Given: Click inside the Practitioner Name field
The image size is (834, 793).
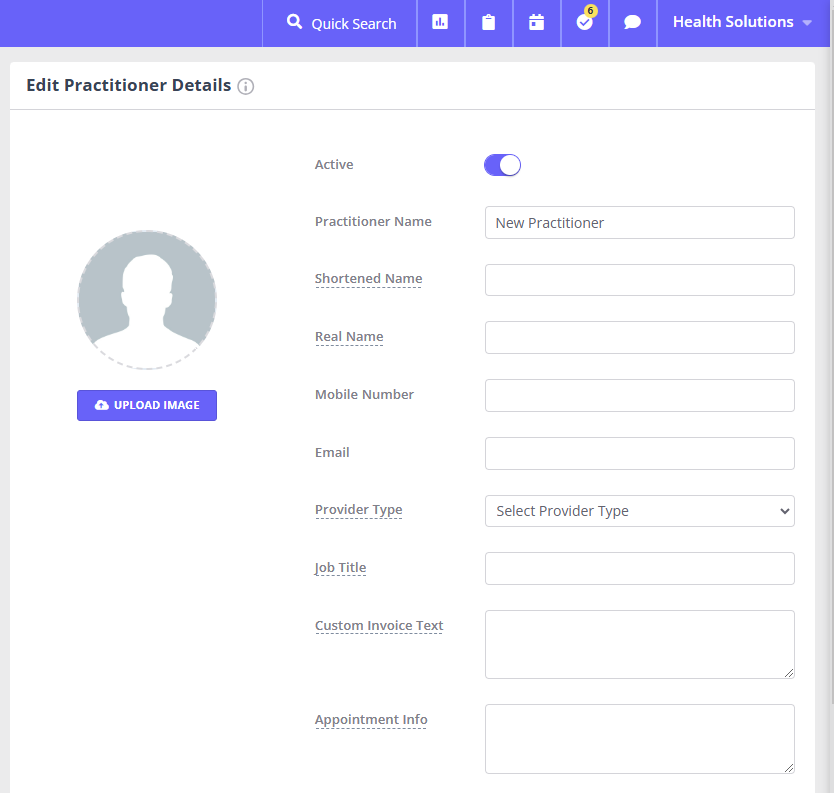Looking at the screenshot, I should [639, 222].
